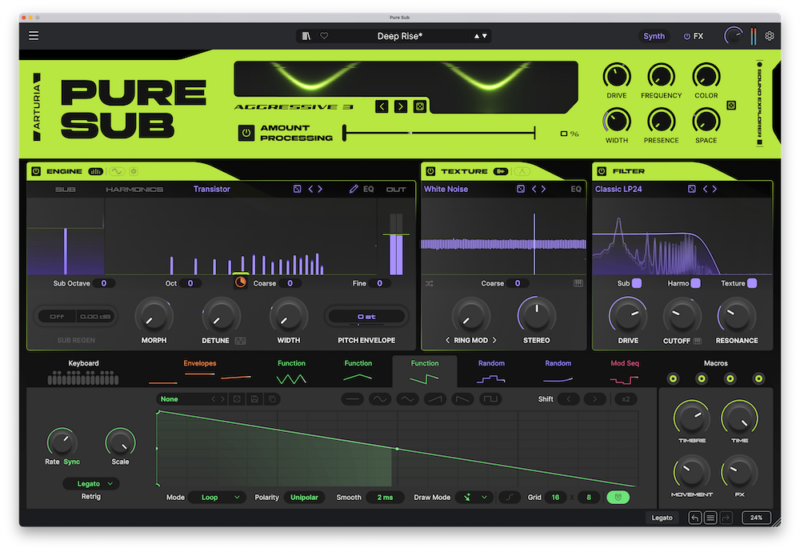This screenshot has width=800, height=552.
Task: Select the triangle mode icon in Texture header
Action: [x=522, y=171]
